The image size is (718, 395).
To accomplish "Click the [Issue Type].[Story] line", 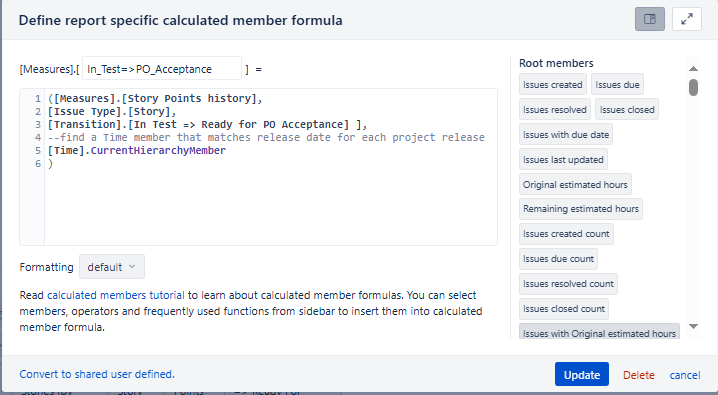I will click(112, 112).
